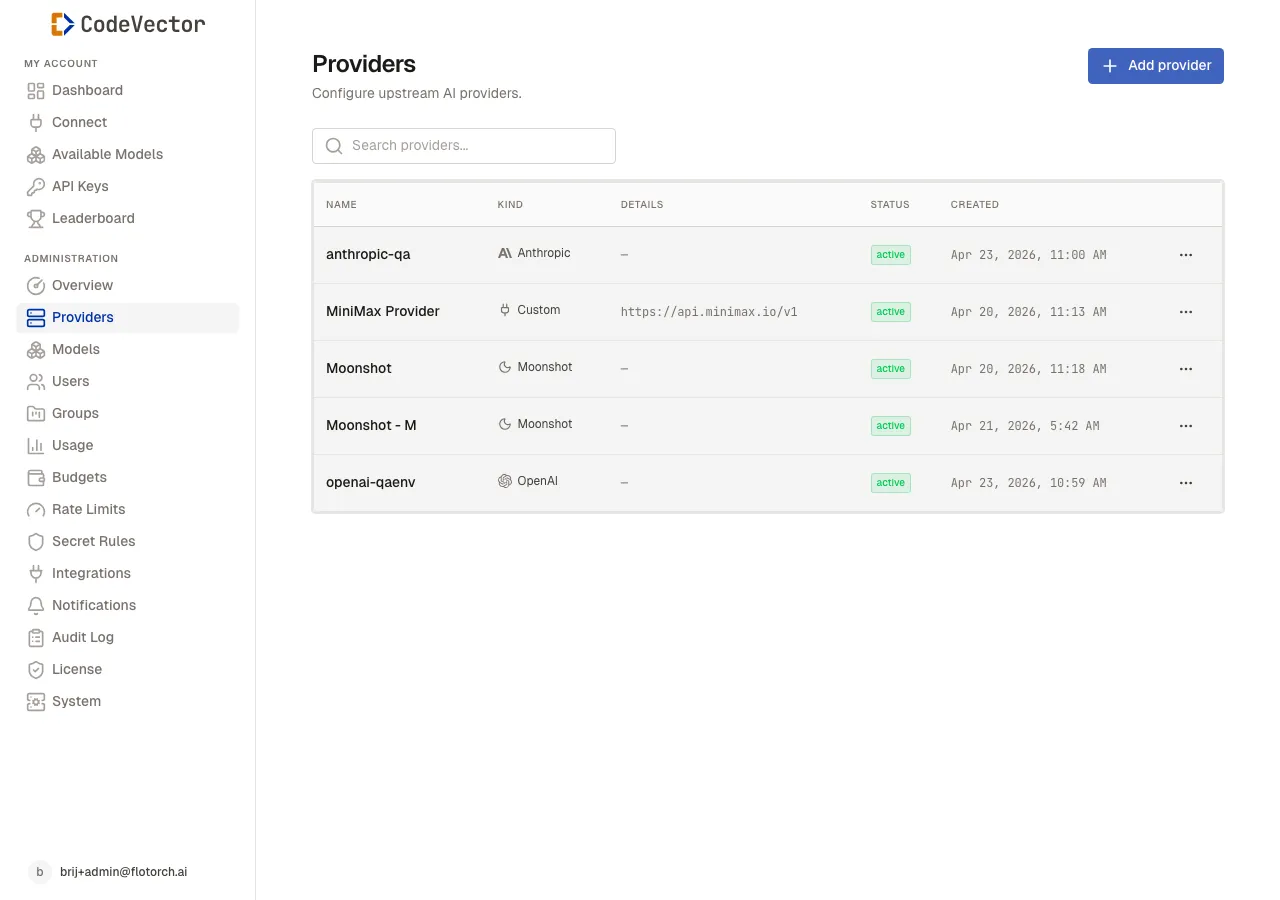This screenshot has height=900, width=1280.
Task: Open the actions menu for anthropic-qa
Action: pos(1186,255)
